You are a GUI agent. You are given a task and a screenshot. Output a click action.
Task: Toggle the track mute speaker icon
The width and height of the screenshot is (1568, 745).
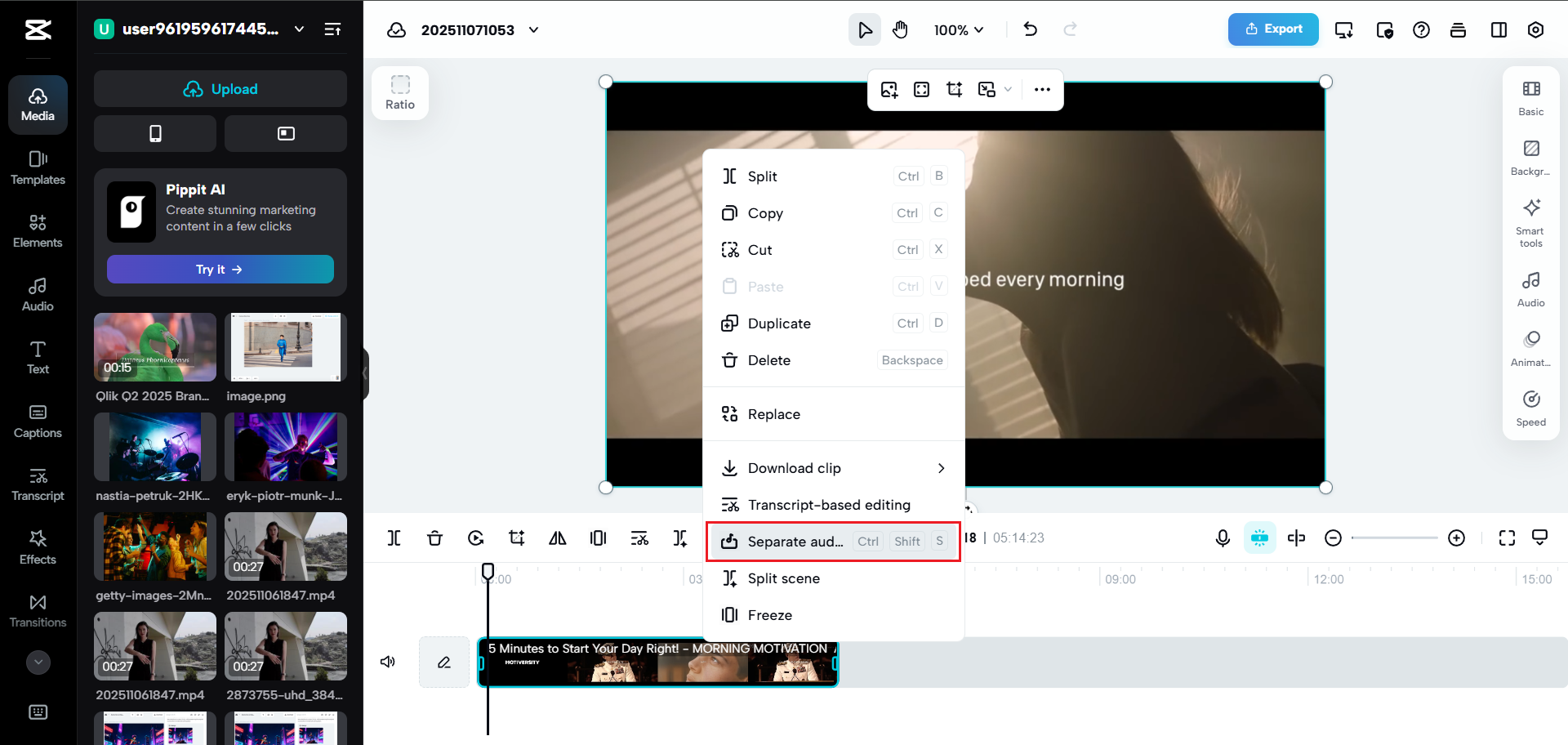pyautogui.click(x=388, y=662)
